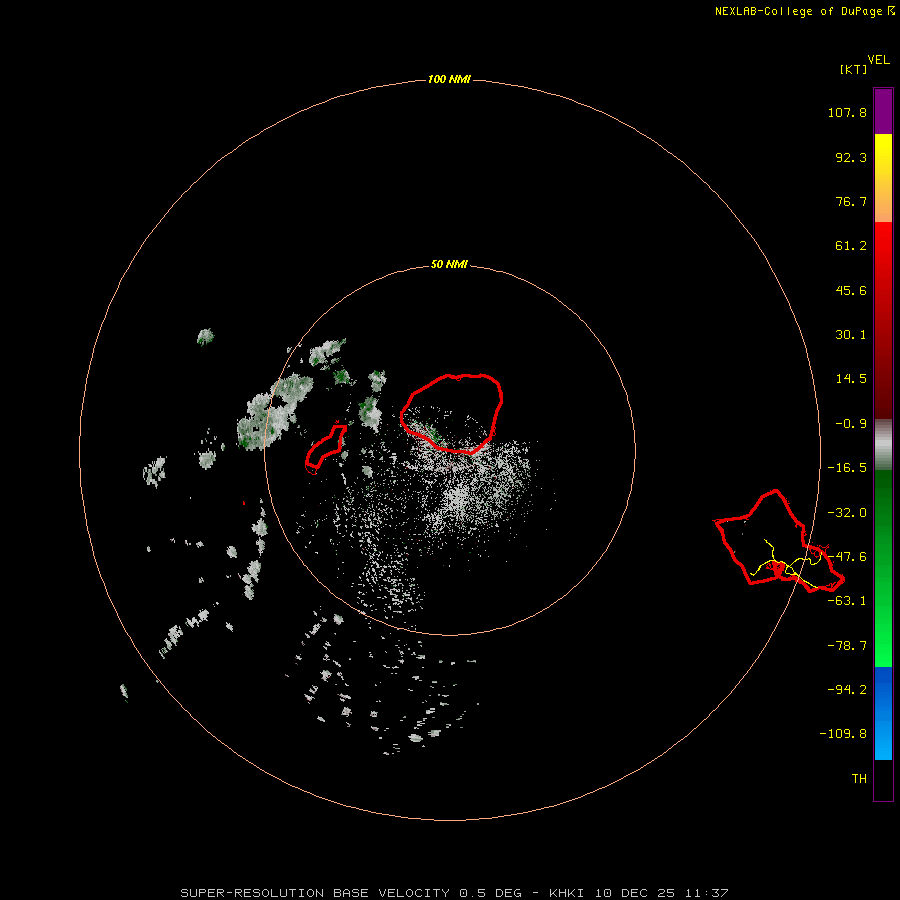Pick the purple segment of the velocity color bar
Image resolution: width=900 pixels, height=900 pixels.
coord(883,111)
